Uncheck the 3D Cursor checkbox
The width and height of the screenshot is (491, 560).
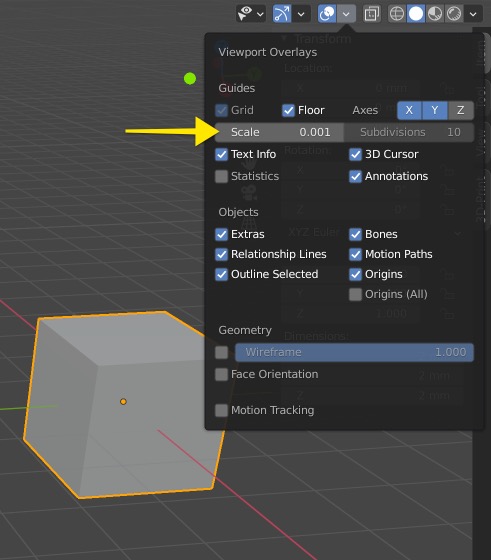[x=355, y=154]
